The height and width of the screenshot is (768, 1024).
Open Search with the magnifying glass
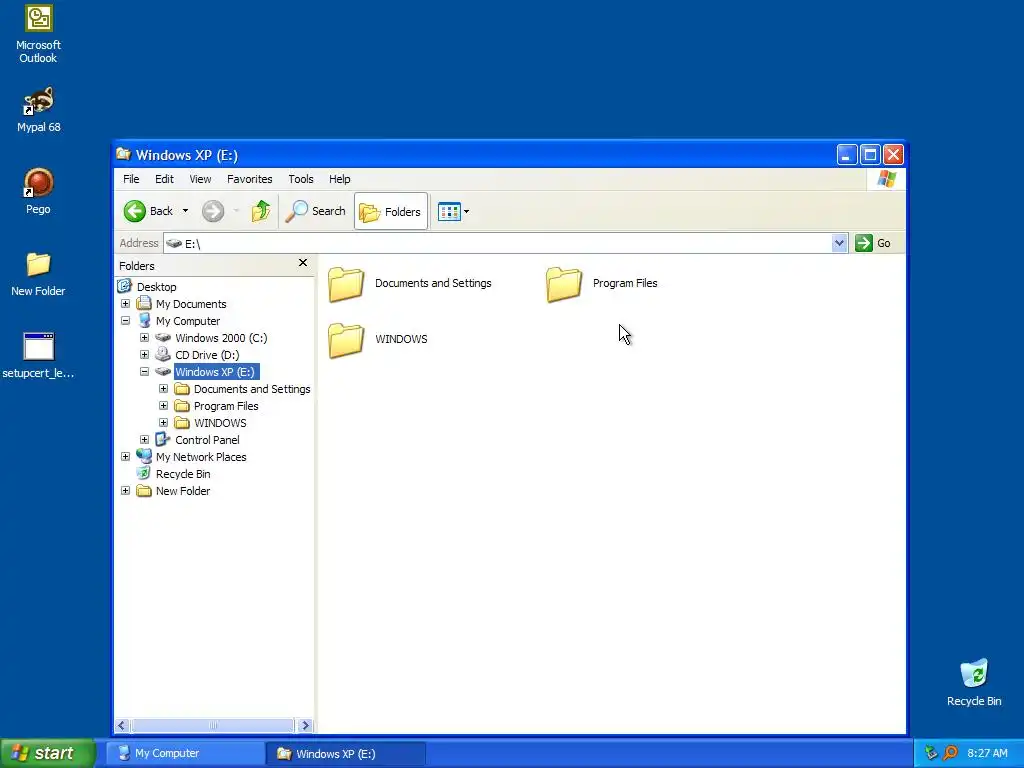click(x=315, y=211)
